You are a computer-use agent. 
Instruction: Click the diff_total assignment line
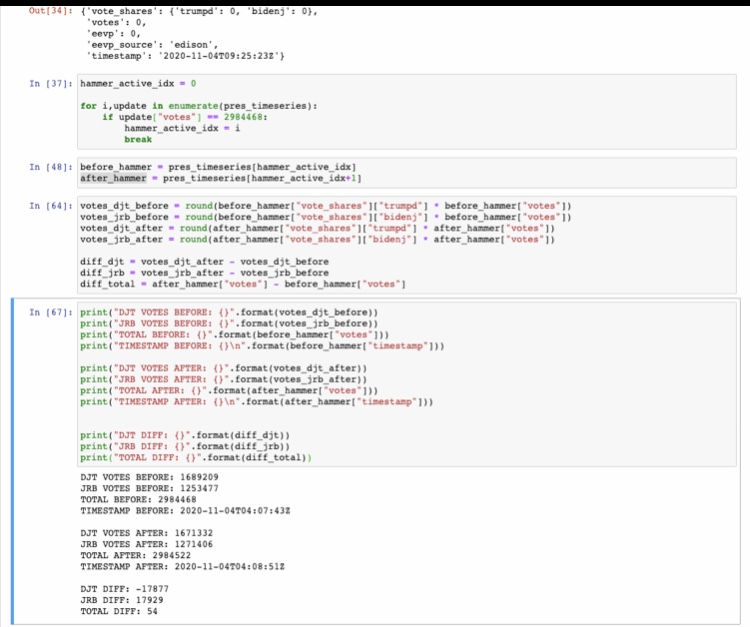243,284
